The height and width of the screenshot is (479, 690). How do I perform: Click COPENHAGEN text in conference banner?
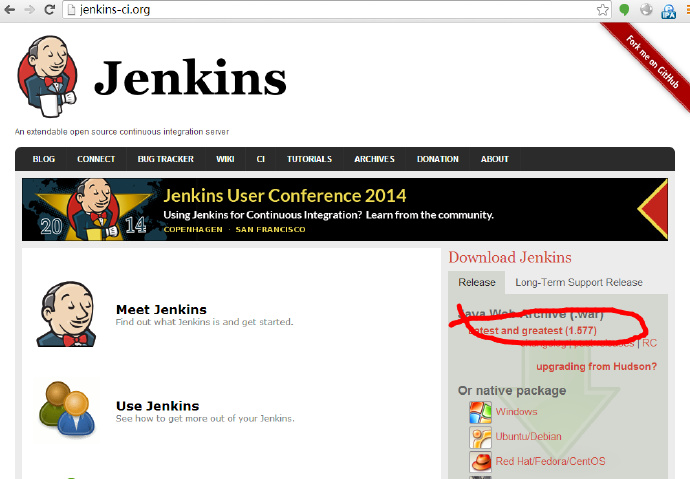pos(193,230)
